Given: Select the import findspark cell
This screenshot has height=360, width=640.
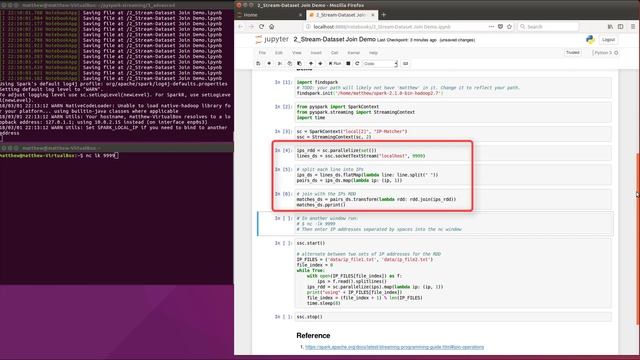Looking at the screenshot, I should 453,88.
